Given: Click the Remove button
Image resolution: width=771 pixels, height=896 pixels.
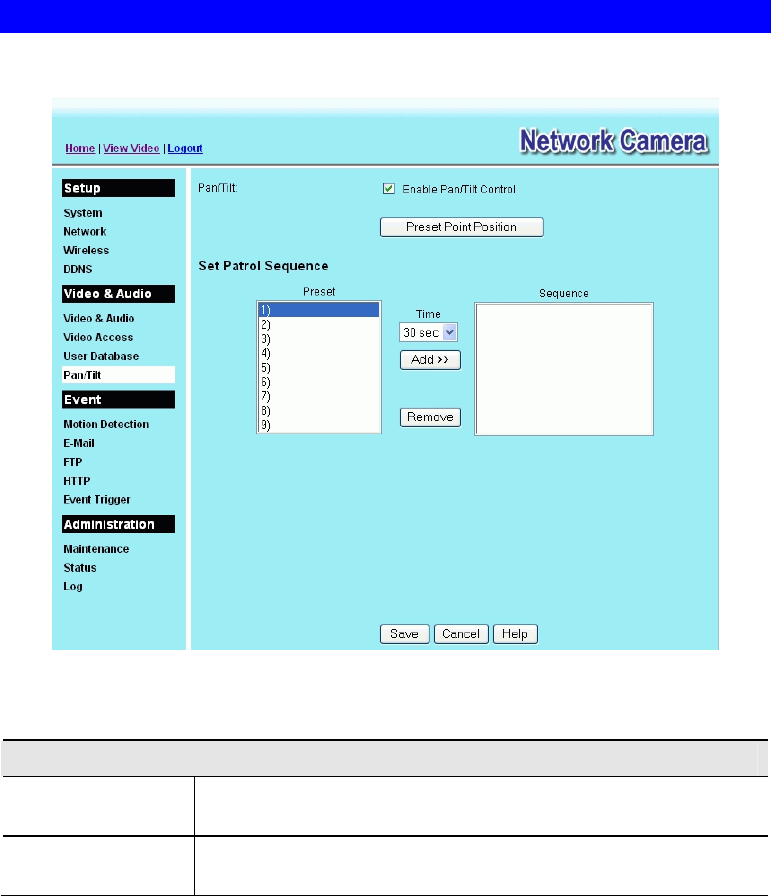Looking at the screenshot, I should (x=430, y=417).
